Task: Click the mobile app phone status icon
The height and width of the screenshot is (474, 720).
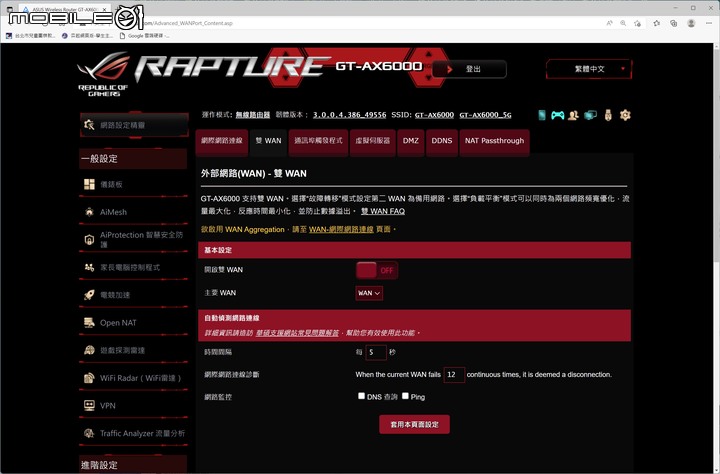Action: tap(542, 115)
